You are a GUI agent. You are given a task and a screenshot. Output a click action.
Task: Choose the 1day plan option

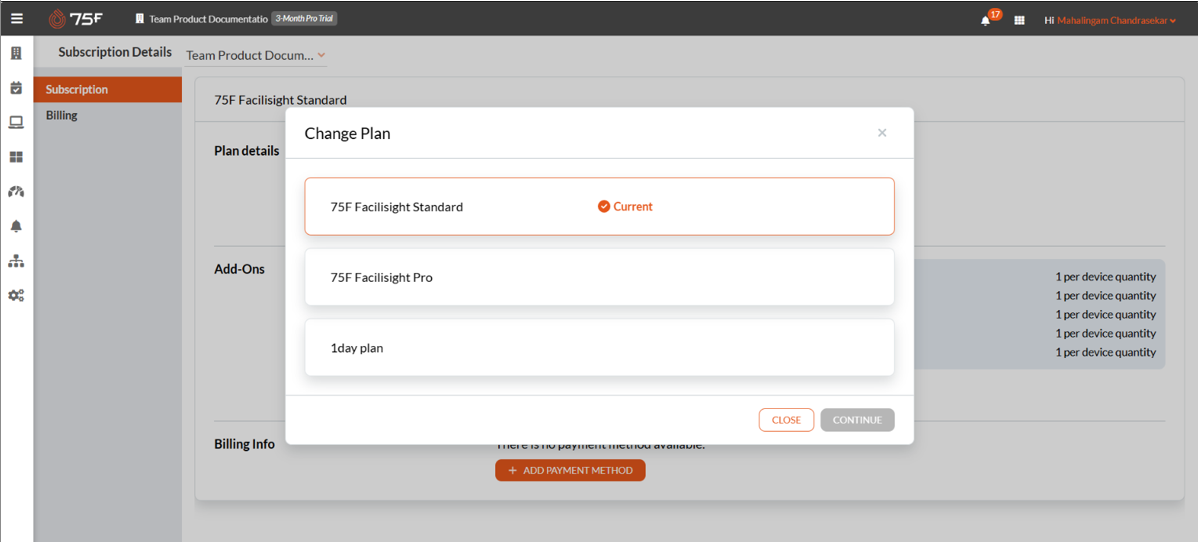click(x=599, y=348)
